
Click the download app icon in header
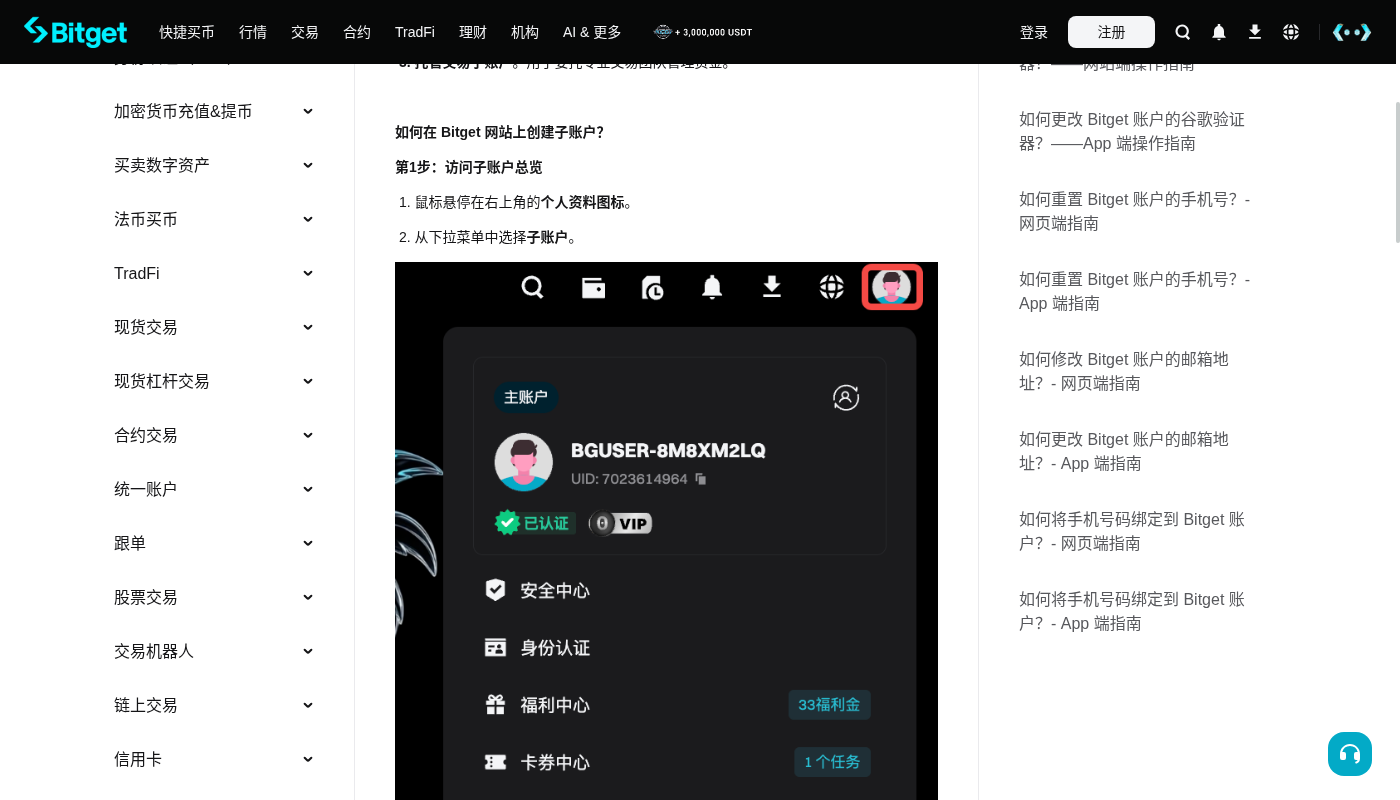tap(1255, 32)
